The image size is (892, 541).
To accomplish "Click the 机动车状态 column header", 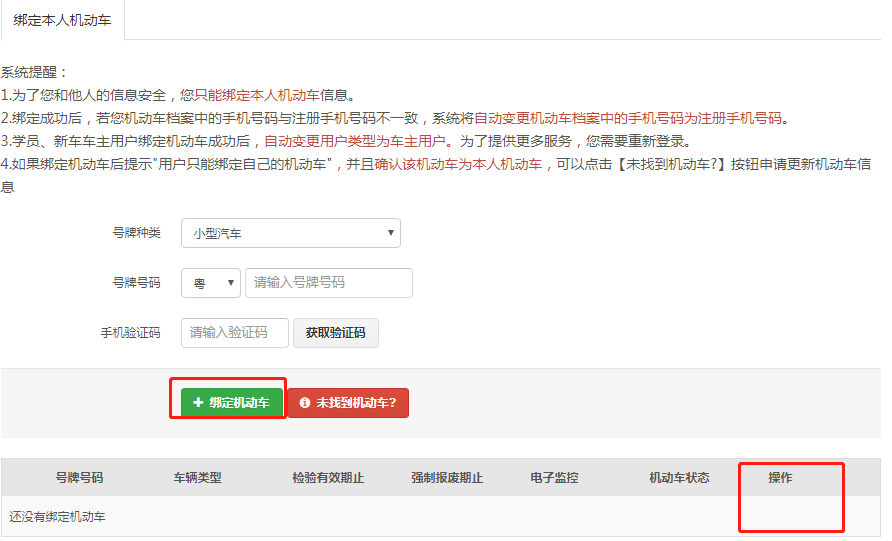I will pyautogui.click(x=679, y=478).
